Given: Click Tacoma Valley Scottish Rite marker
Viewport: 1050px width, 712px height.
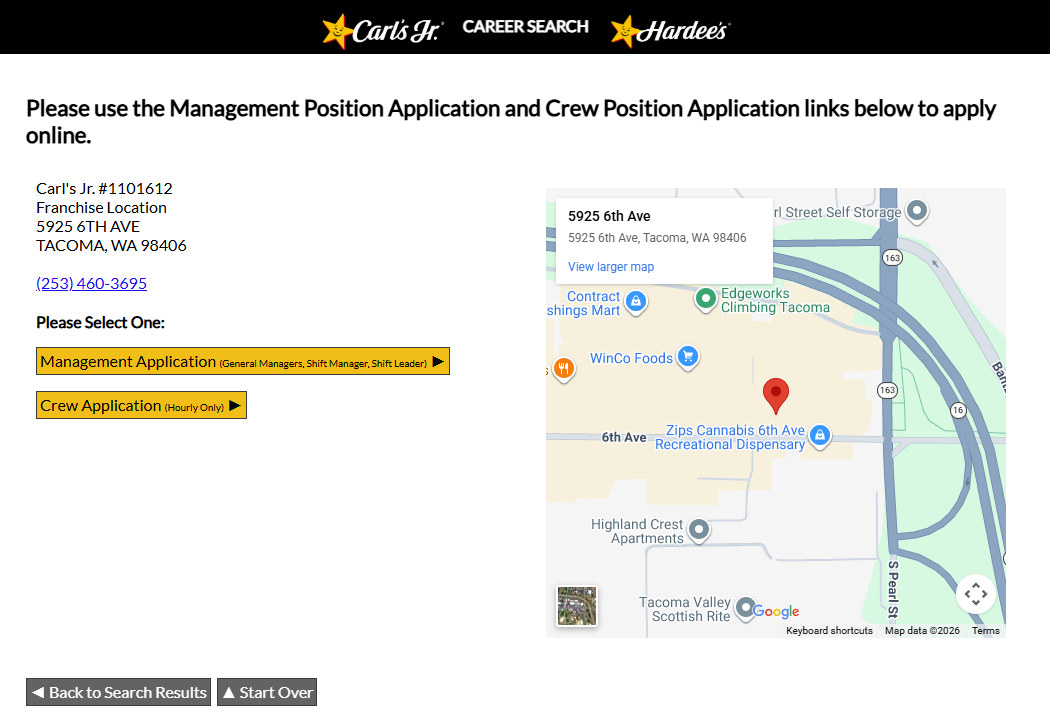Looking at the screenshot, I should point(745,608).
